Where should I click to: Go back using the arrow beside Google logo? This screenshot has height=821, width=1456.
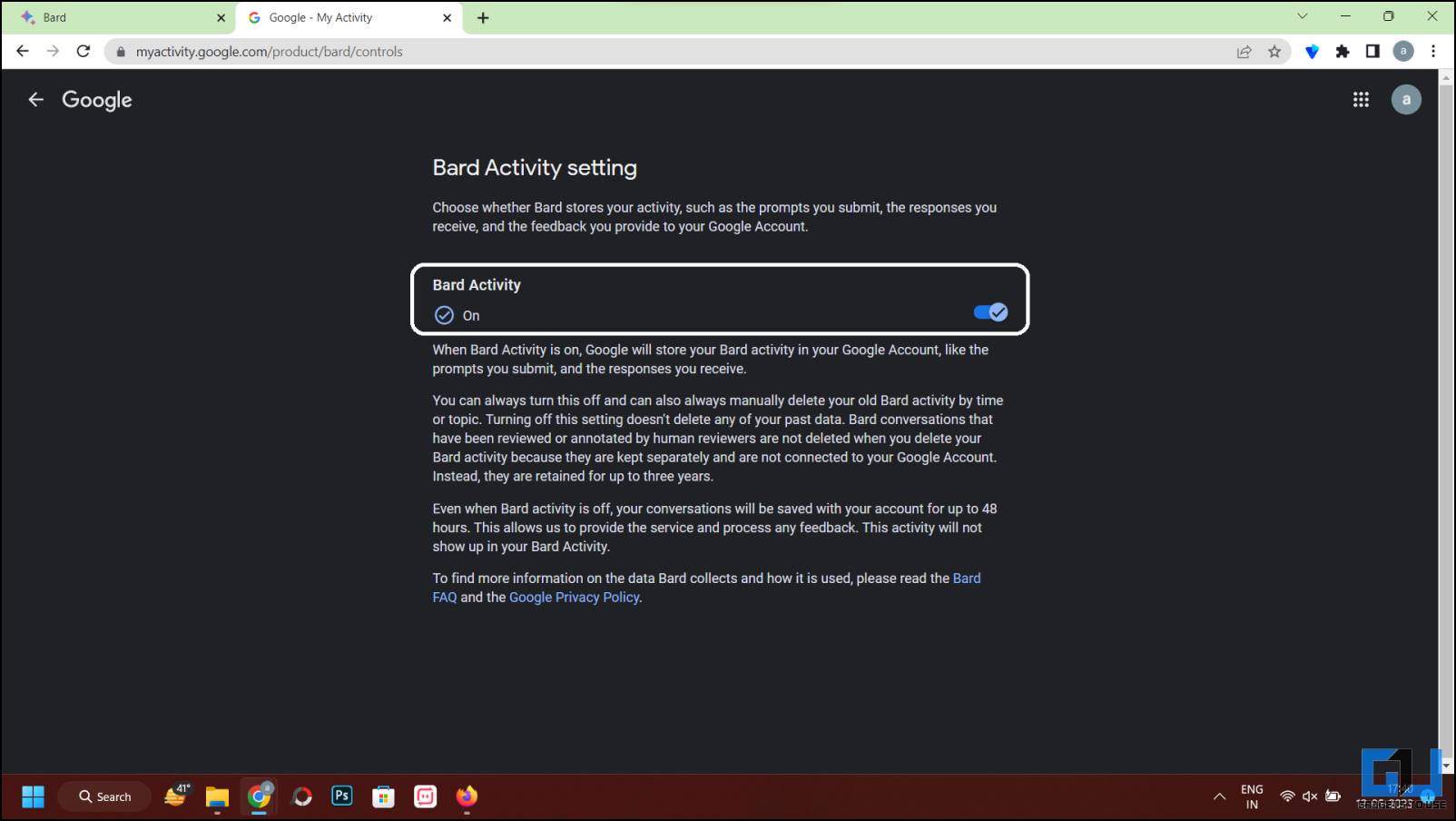(x=36, y=100)
